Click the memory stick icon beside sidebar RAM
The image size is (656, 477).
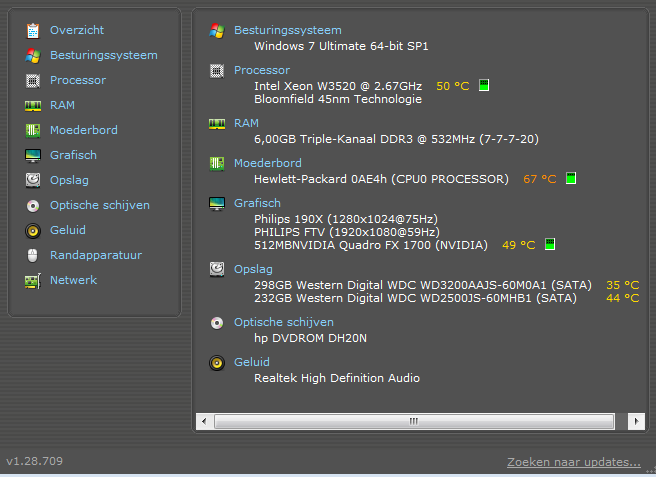[33, 106]
